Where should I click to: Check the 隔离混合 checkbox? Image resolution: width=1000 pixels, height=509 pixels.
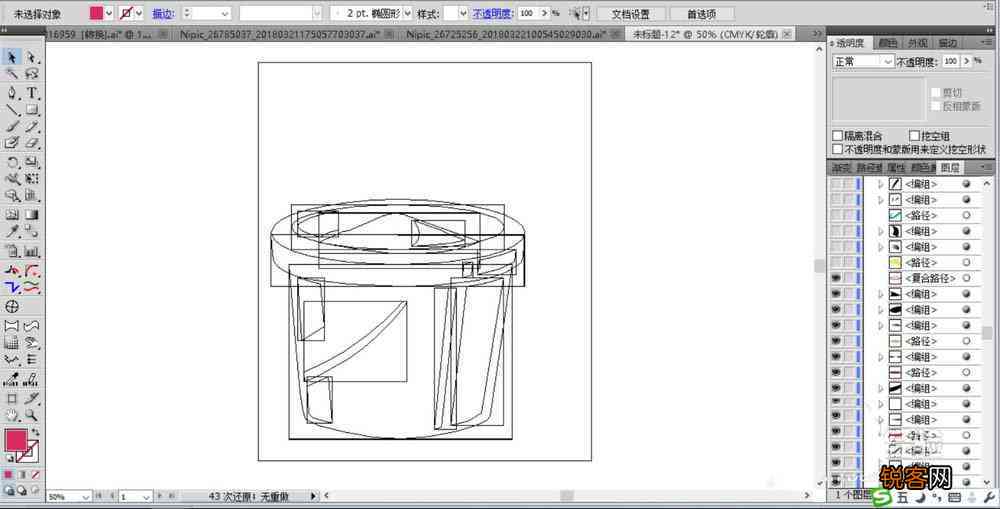[837, 136]
